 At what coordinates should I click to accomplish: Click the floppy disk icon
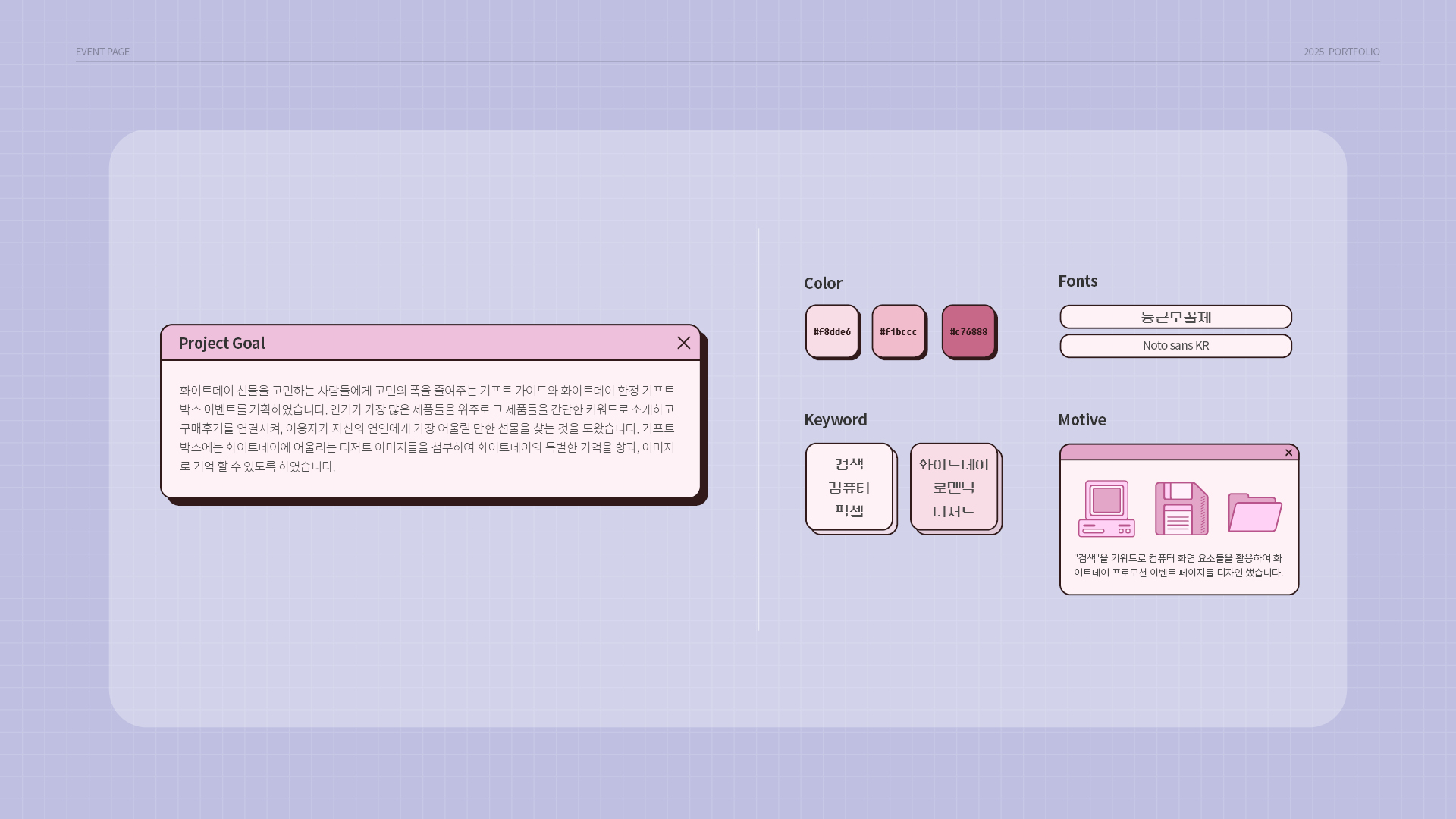(1181, 509)
